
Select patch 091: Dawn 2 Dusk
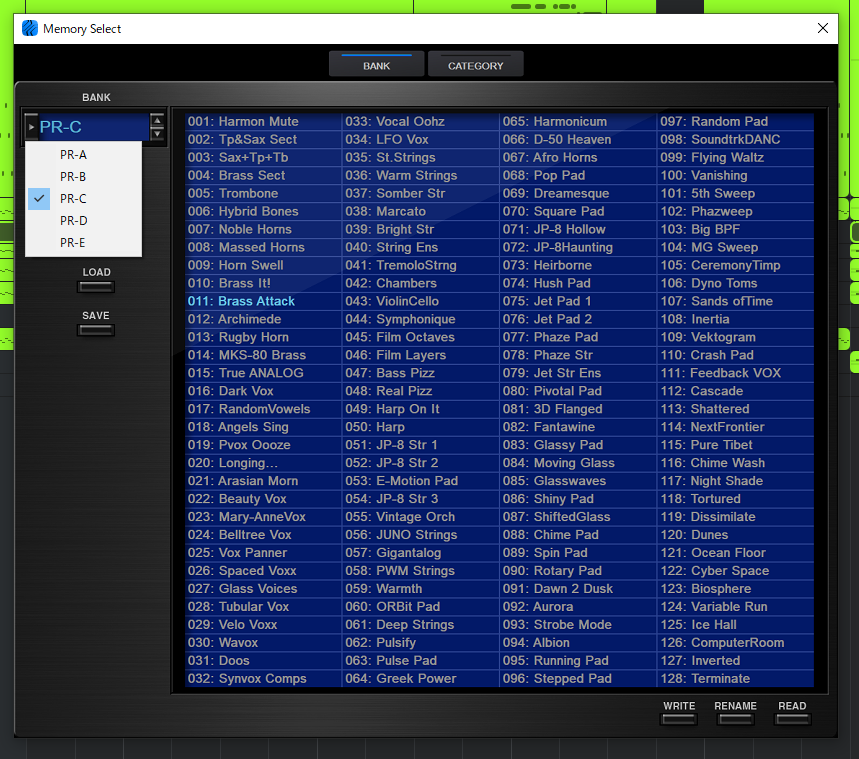coord(578,589)
